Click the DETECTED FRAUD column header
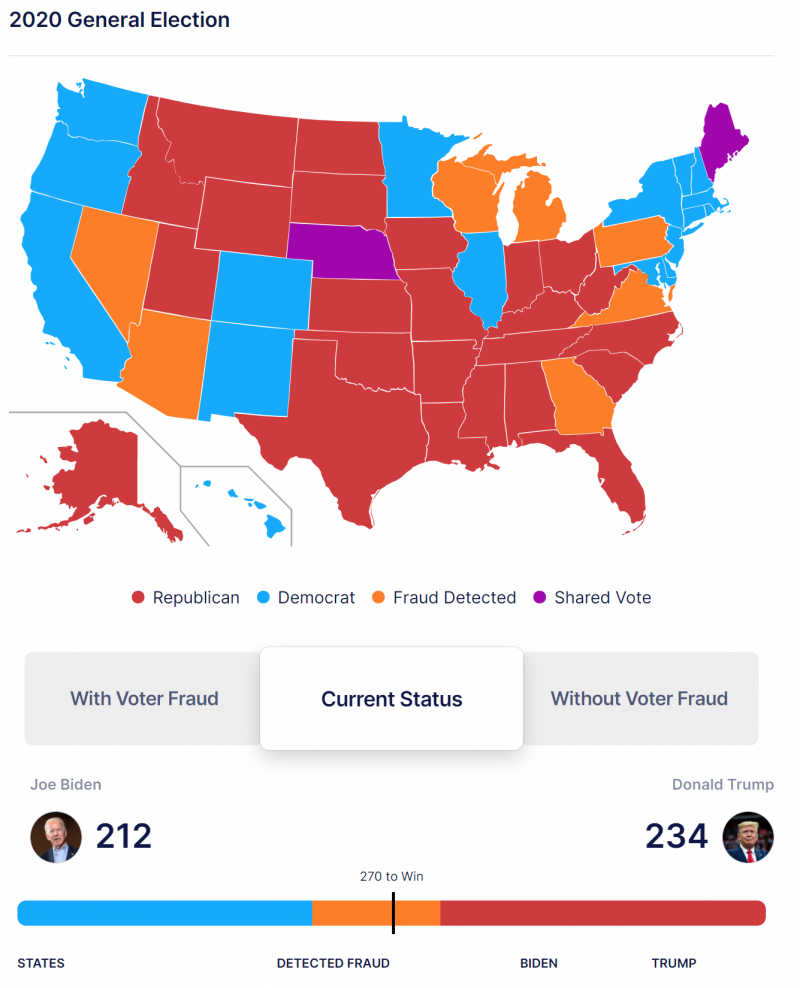 point(333,964)
